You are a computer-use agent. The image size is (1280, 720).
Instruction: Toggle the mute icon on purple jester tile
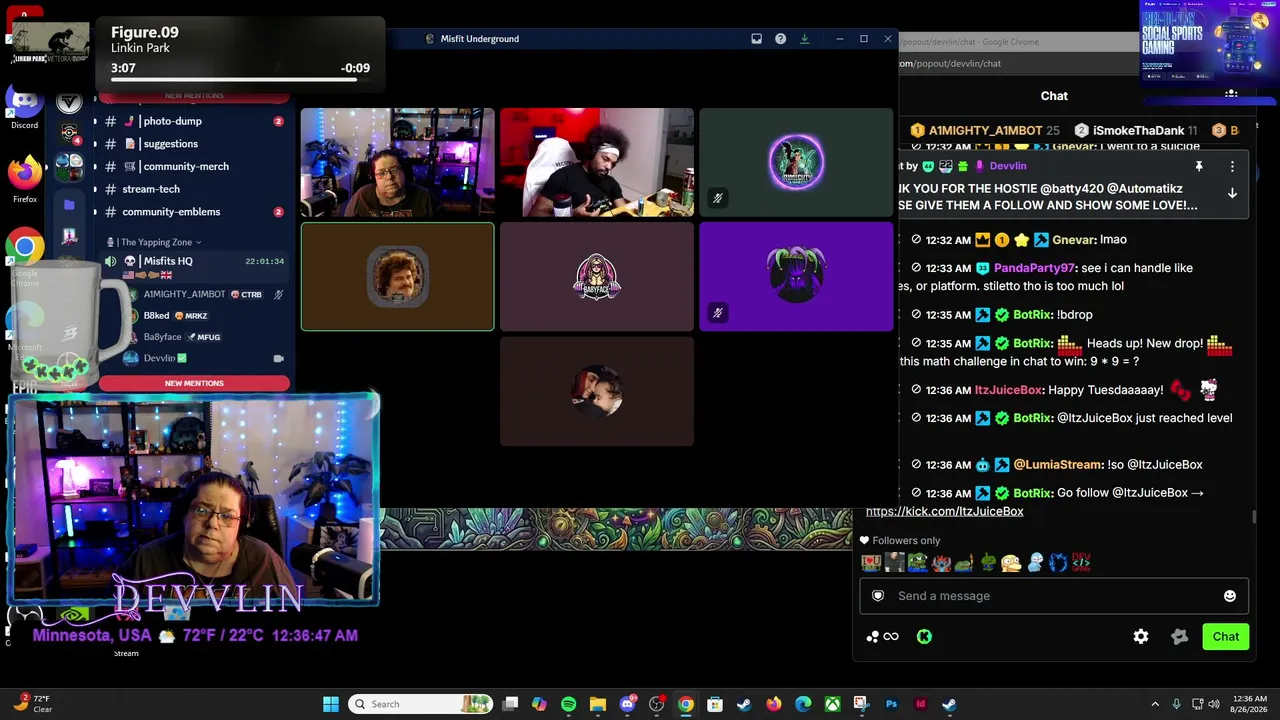coord(717,313)
